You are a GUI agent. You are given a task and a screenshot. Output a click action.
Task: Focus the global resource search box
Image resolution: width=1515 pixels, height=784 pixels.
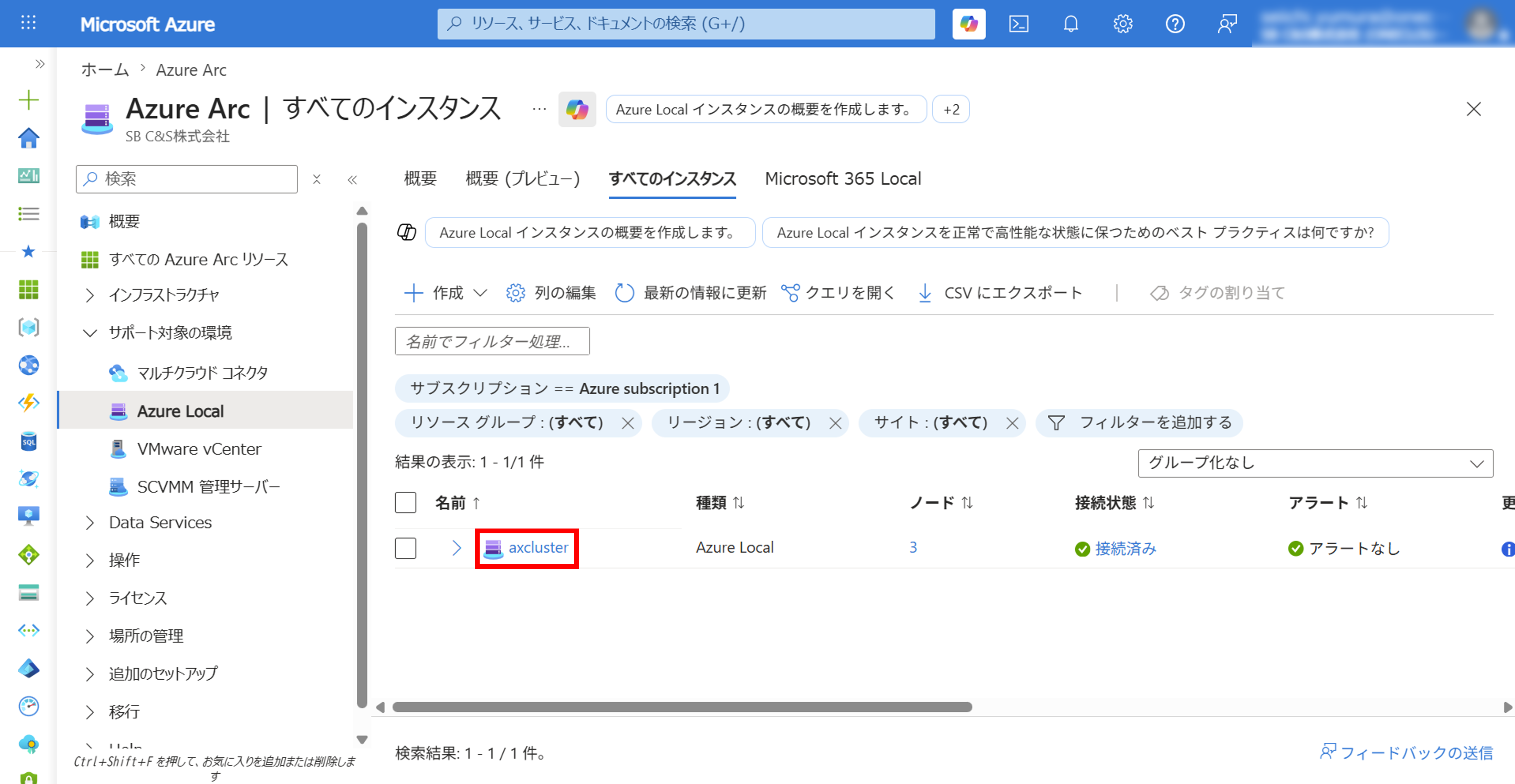coord(686,23)
